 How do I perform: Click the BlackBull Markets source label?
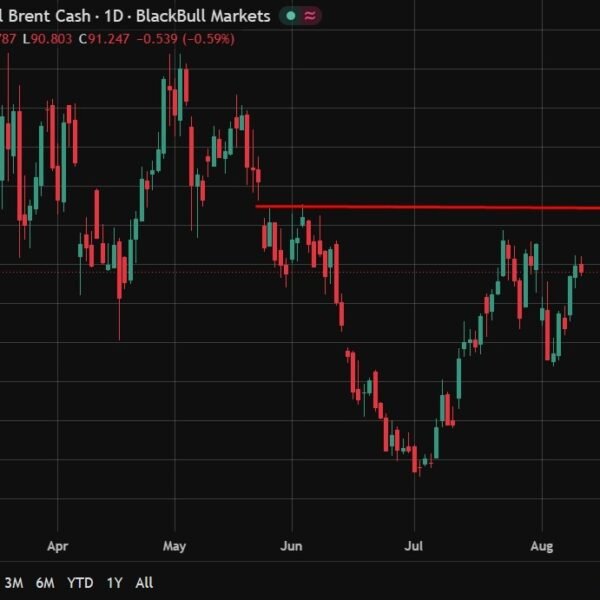203,16
